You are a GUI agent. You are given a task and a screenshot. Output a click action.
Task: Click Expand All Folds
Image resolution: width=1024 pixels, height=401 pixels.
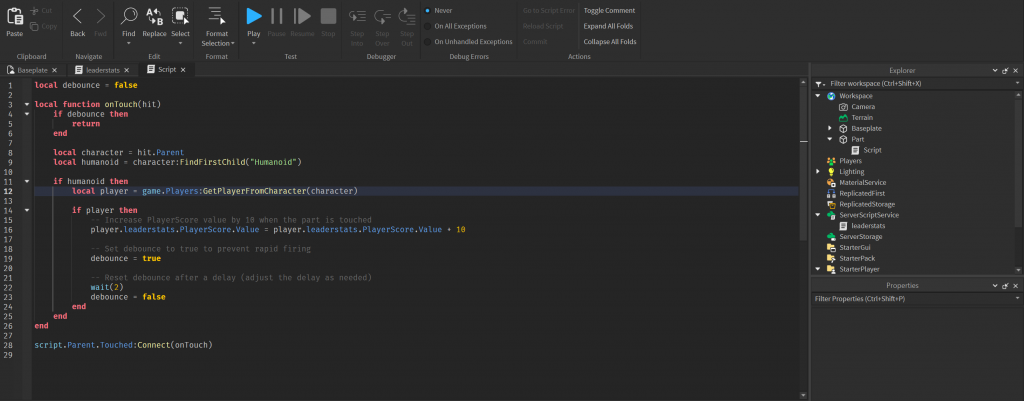608,26
